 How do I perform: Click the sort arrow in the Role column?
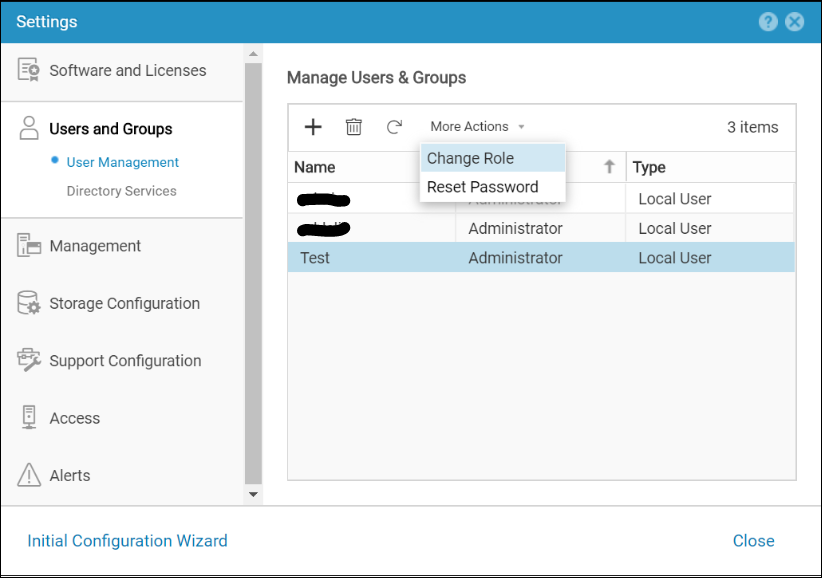click(x=609, y=167)
